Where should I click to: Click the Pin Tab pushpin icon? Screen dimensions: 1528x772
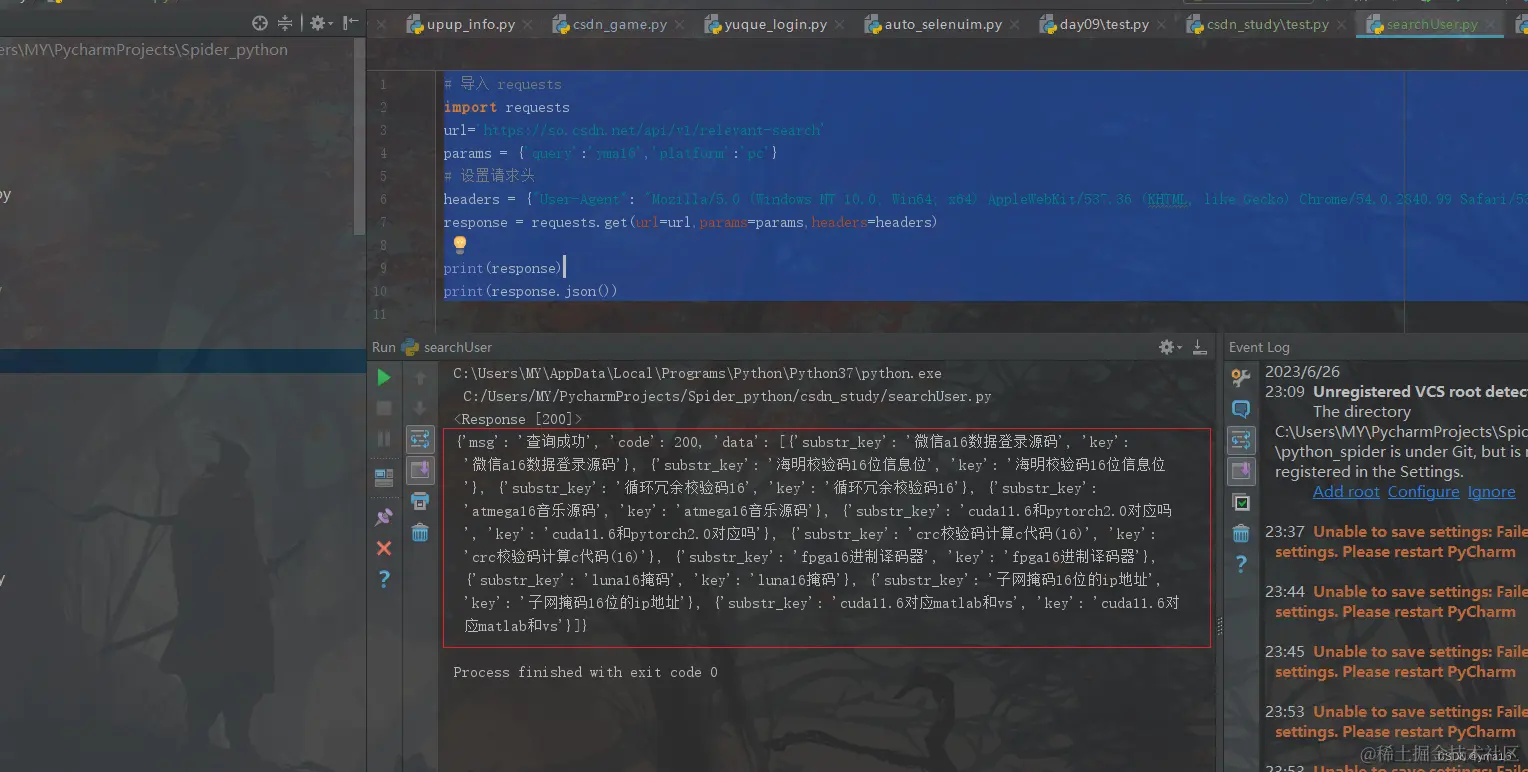384,517
